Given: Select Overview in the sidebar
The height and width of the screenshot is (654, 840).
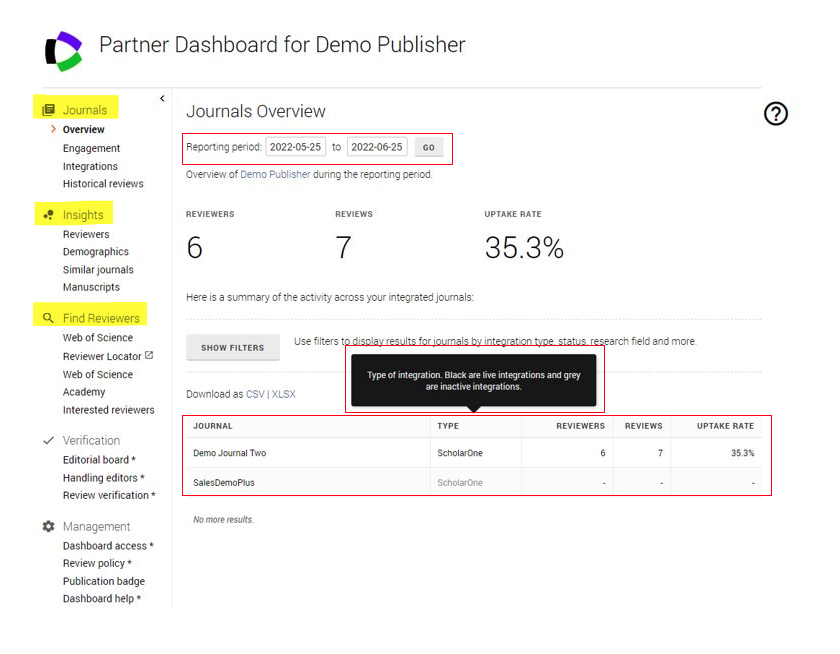Looking at the screenshot, I should click(84, 130).
